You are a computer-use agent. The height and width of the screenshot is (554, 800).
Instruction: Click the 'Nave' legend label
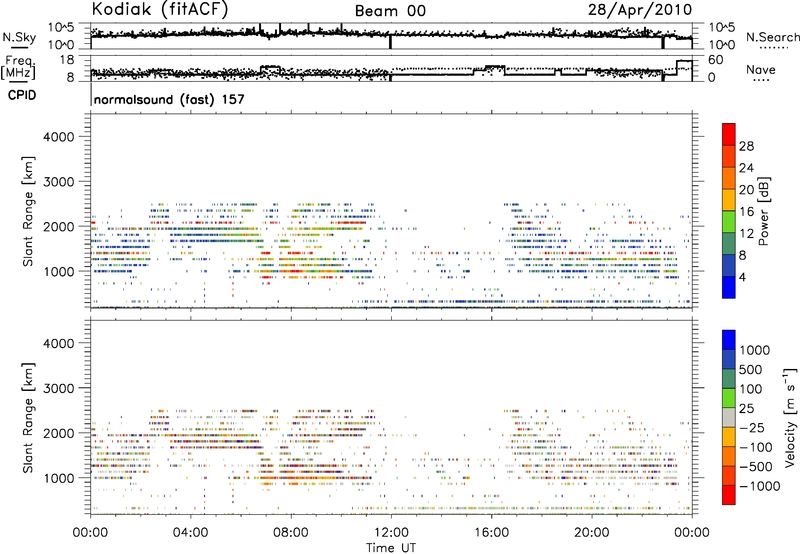[x=761, y=69]
